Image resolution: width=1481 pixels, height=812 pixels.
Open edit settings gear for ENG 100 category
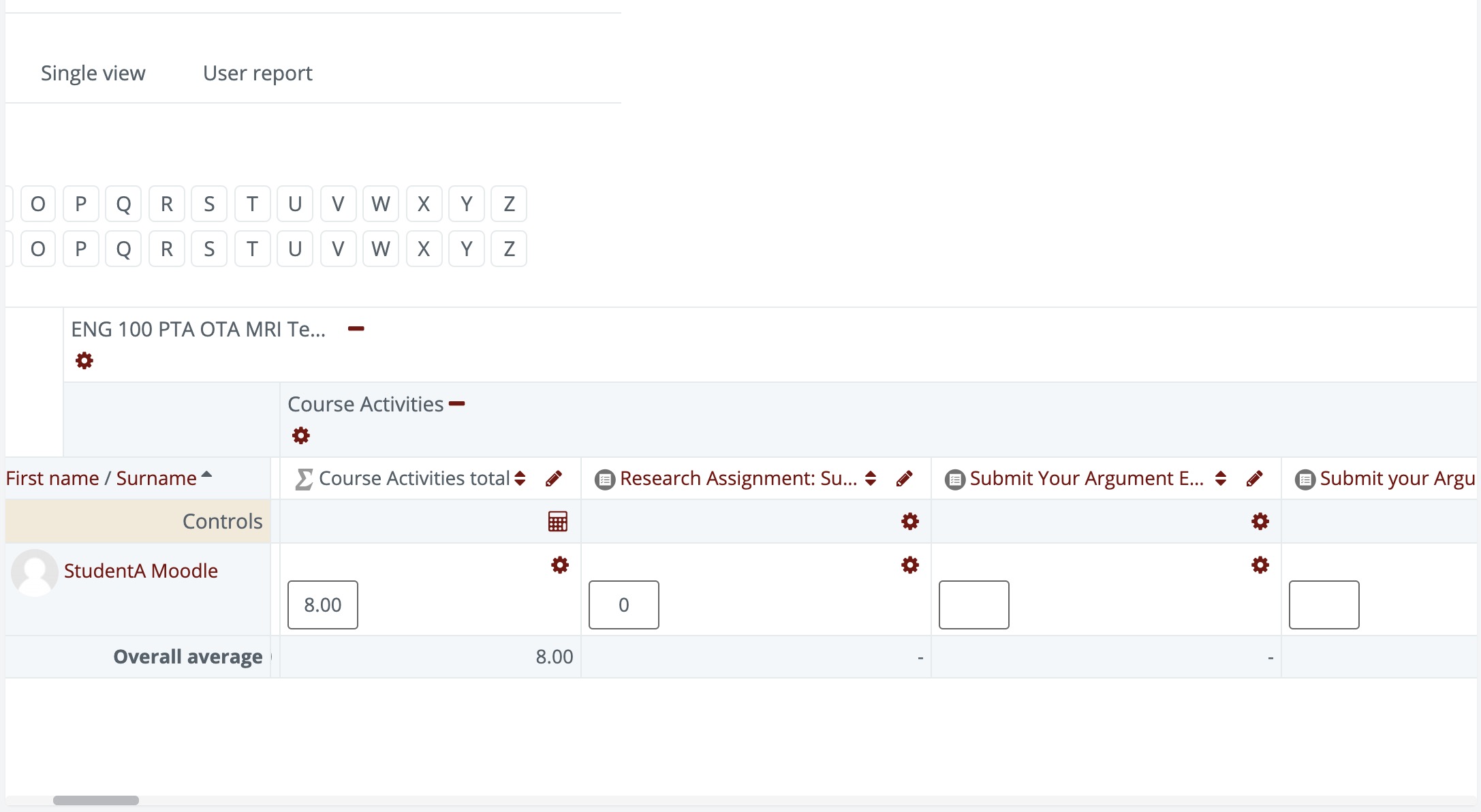84,360
